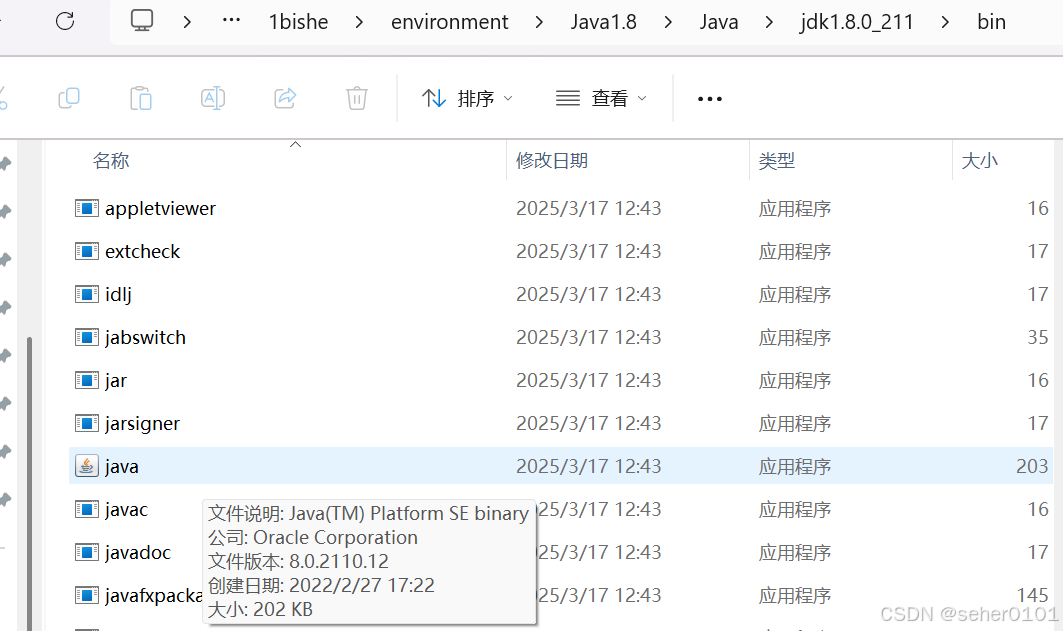
Task: Select the appletviewer application file
Action: [x=561, y=208]
